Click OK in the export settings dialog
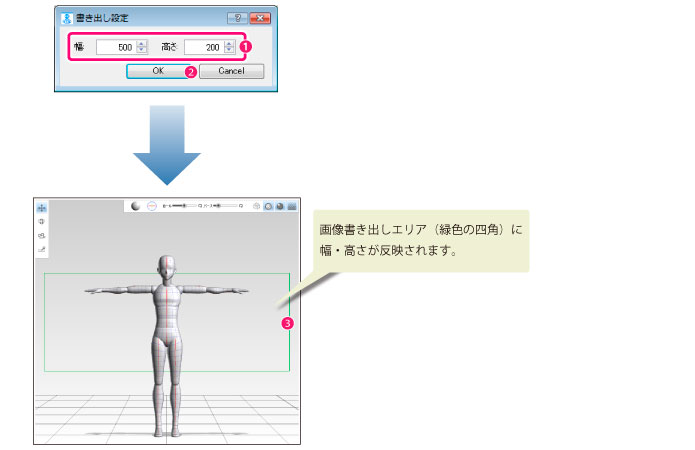Viewport: 695px width, 450px height. [158, 71]
